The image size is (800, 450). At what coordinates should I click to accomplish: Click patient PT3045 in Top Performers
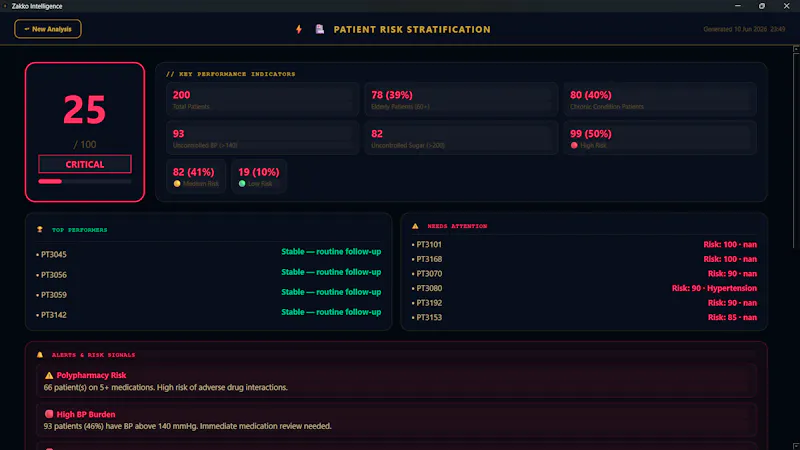(x=52, y=254)
